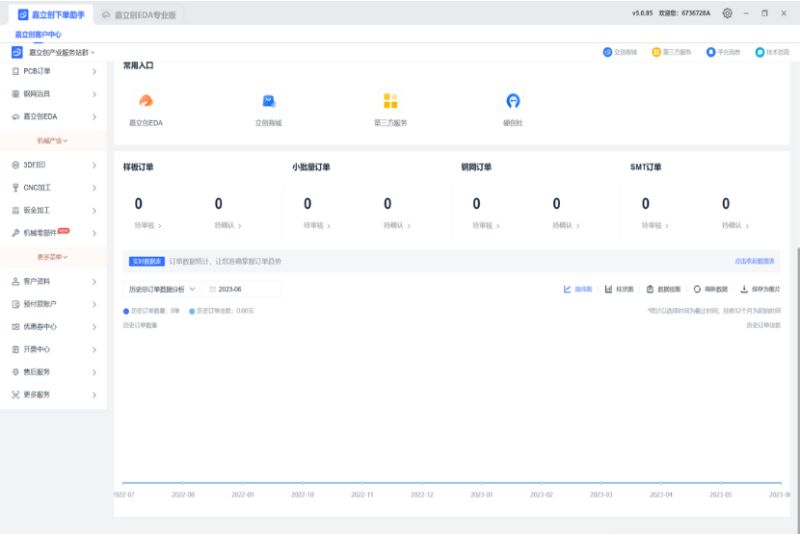Click the refresh data icon
800x534 pixels.
pyautogui.click(x=697, y=289)
